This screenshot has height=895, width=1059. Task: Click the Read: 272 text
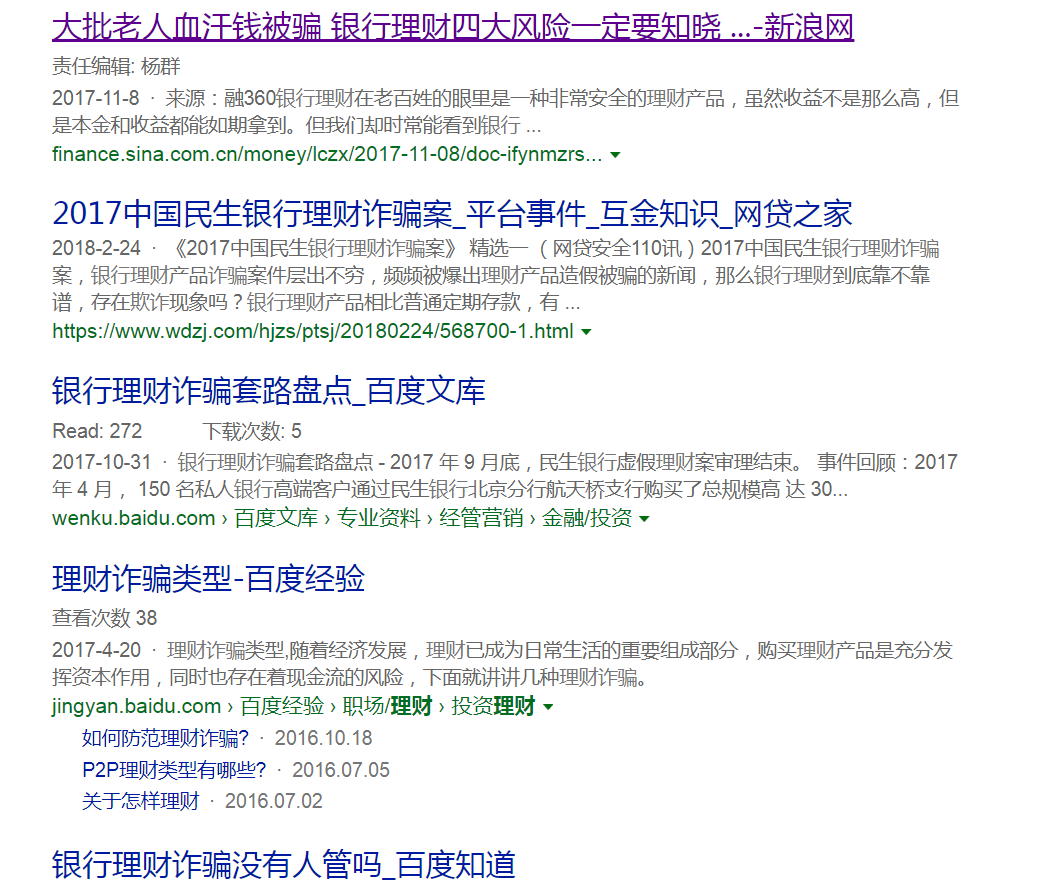(97, 431)
